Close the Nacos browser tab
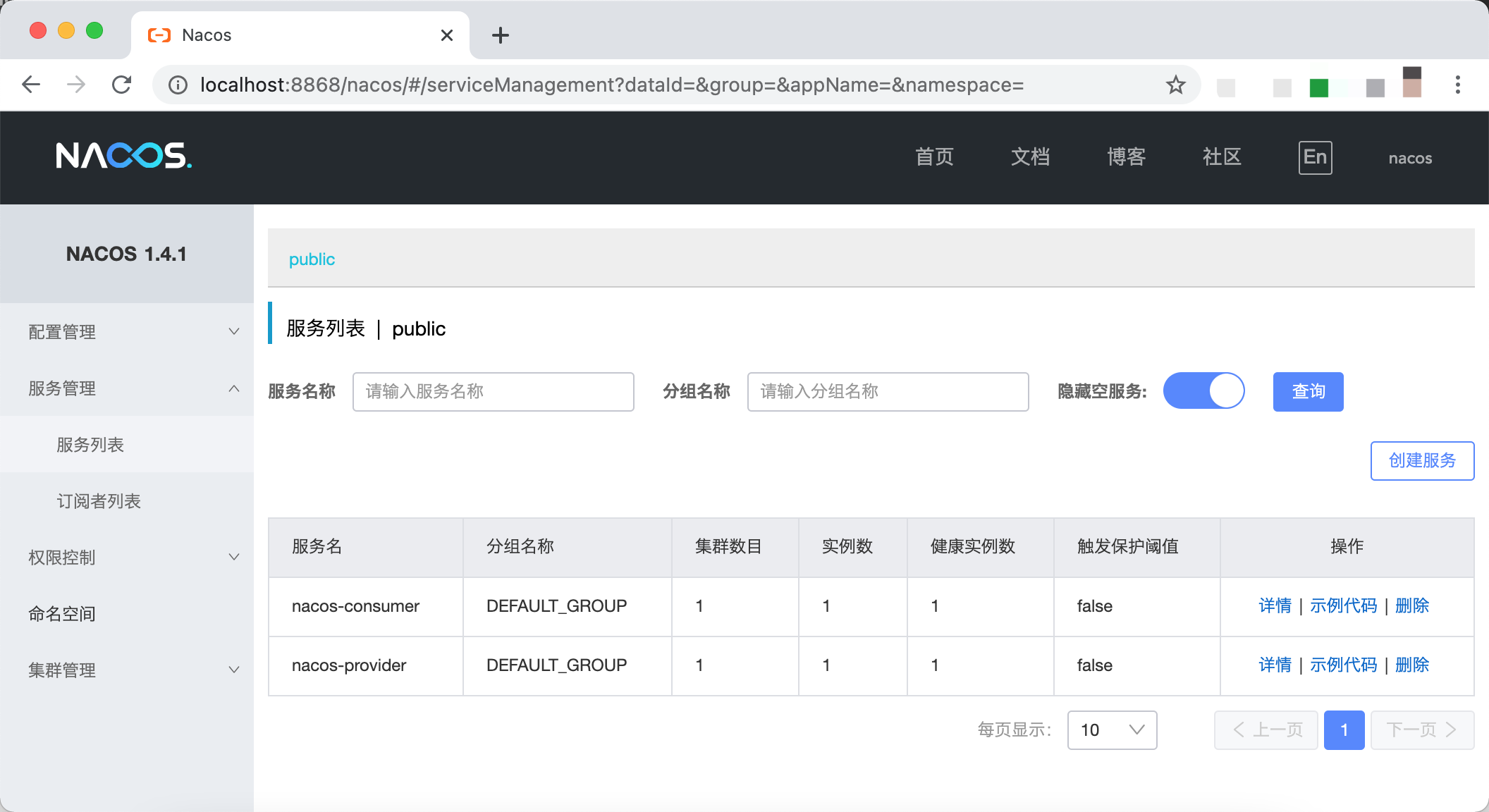Image resolution: width=1489 pixels, height=812 pixels. (446, 35)
